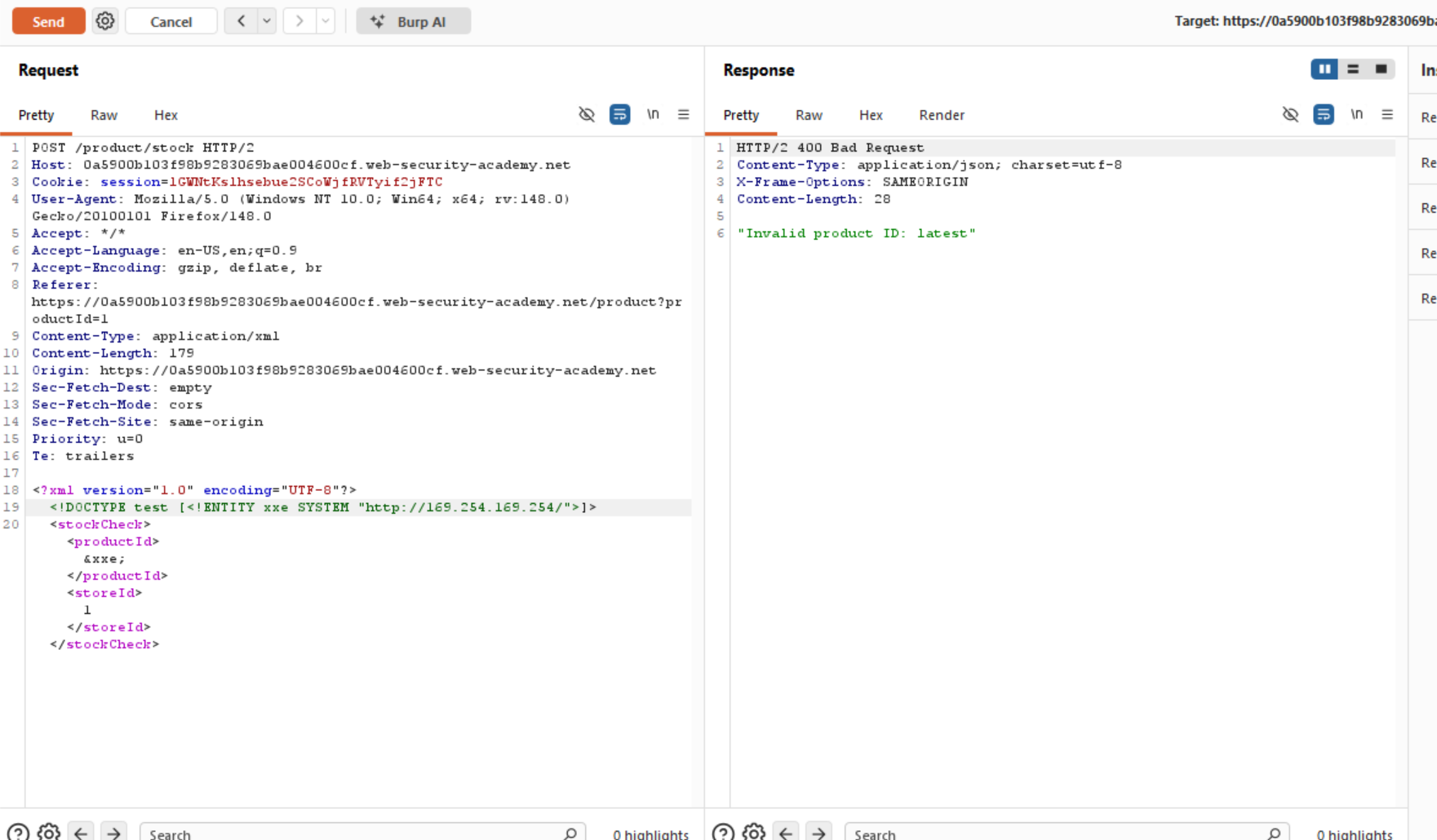The image size is (1437, 840).
Task: Toggle show newline characters in Request
Action: (x=653, y=114)
